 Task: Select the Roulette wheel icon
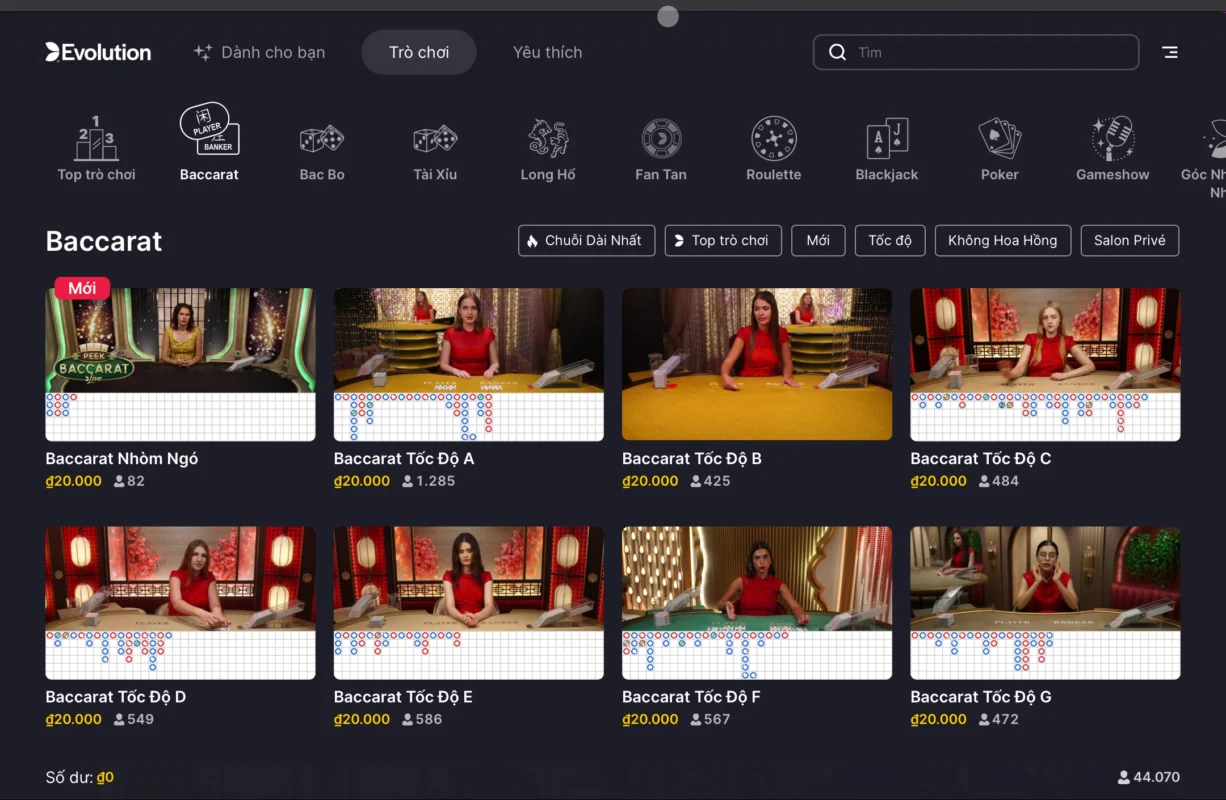[x=774, y=140]
